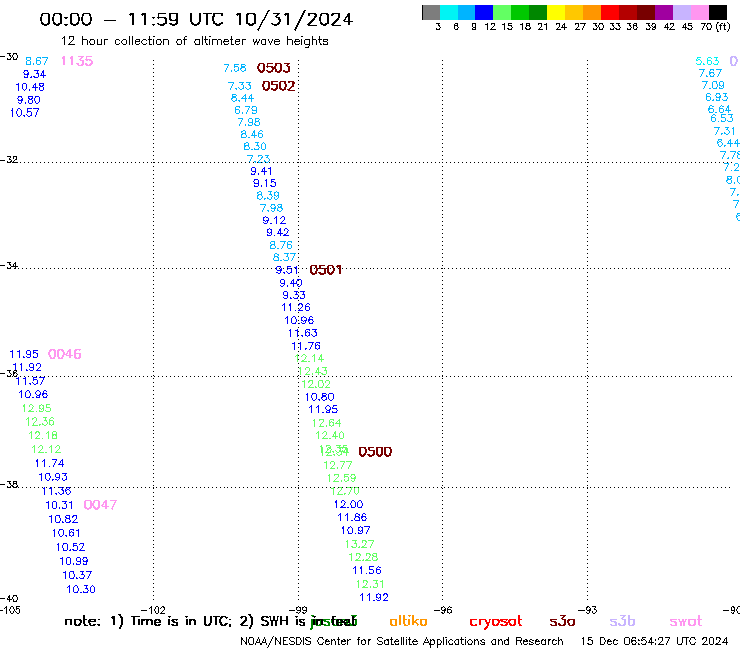Pick the dark blue swatch ending at 12 ft

click(x=485, y=12)
